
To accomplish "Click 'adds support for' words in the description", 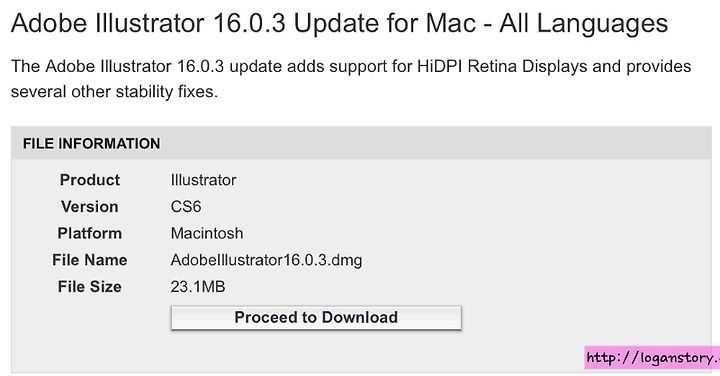I will [x=349, y=67].
